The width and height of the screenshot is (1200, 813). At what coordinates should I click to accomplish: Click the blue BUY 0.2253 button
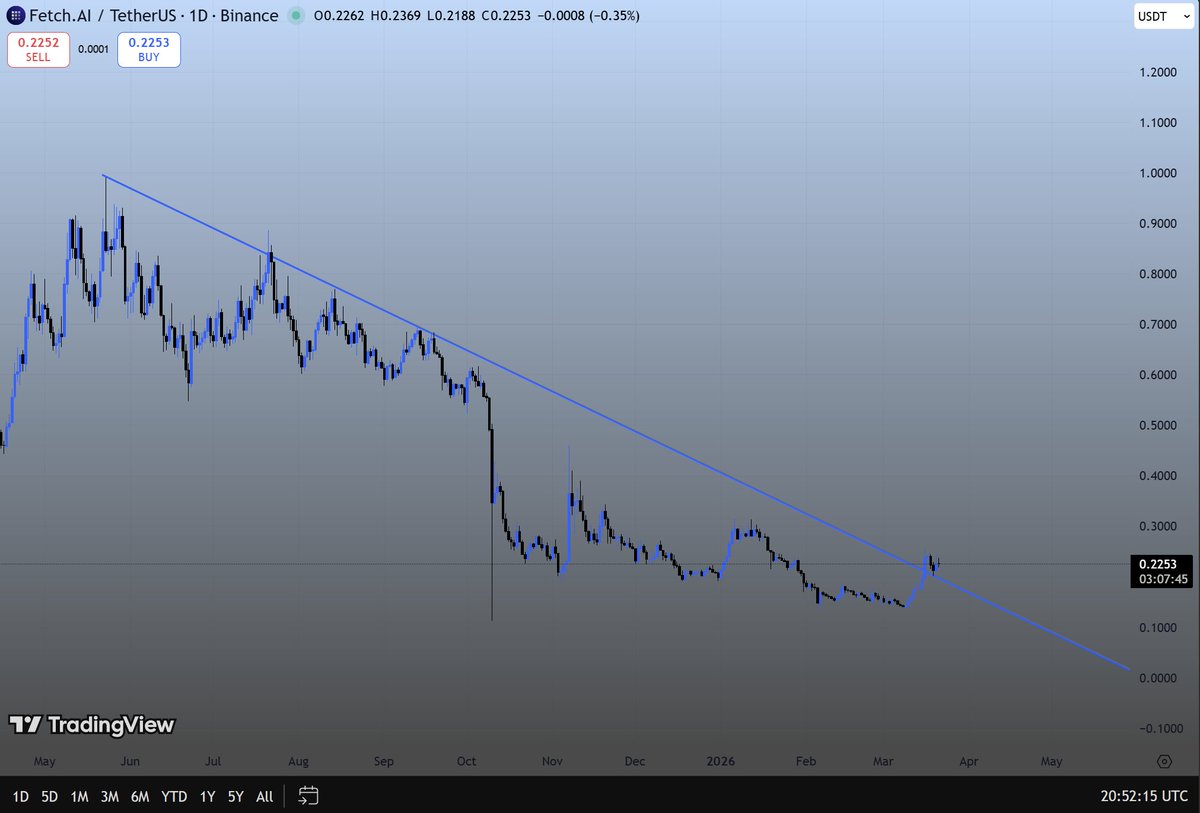[149, 50]
